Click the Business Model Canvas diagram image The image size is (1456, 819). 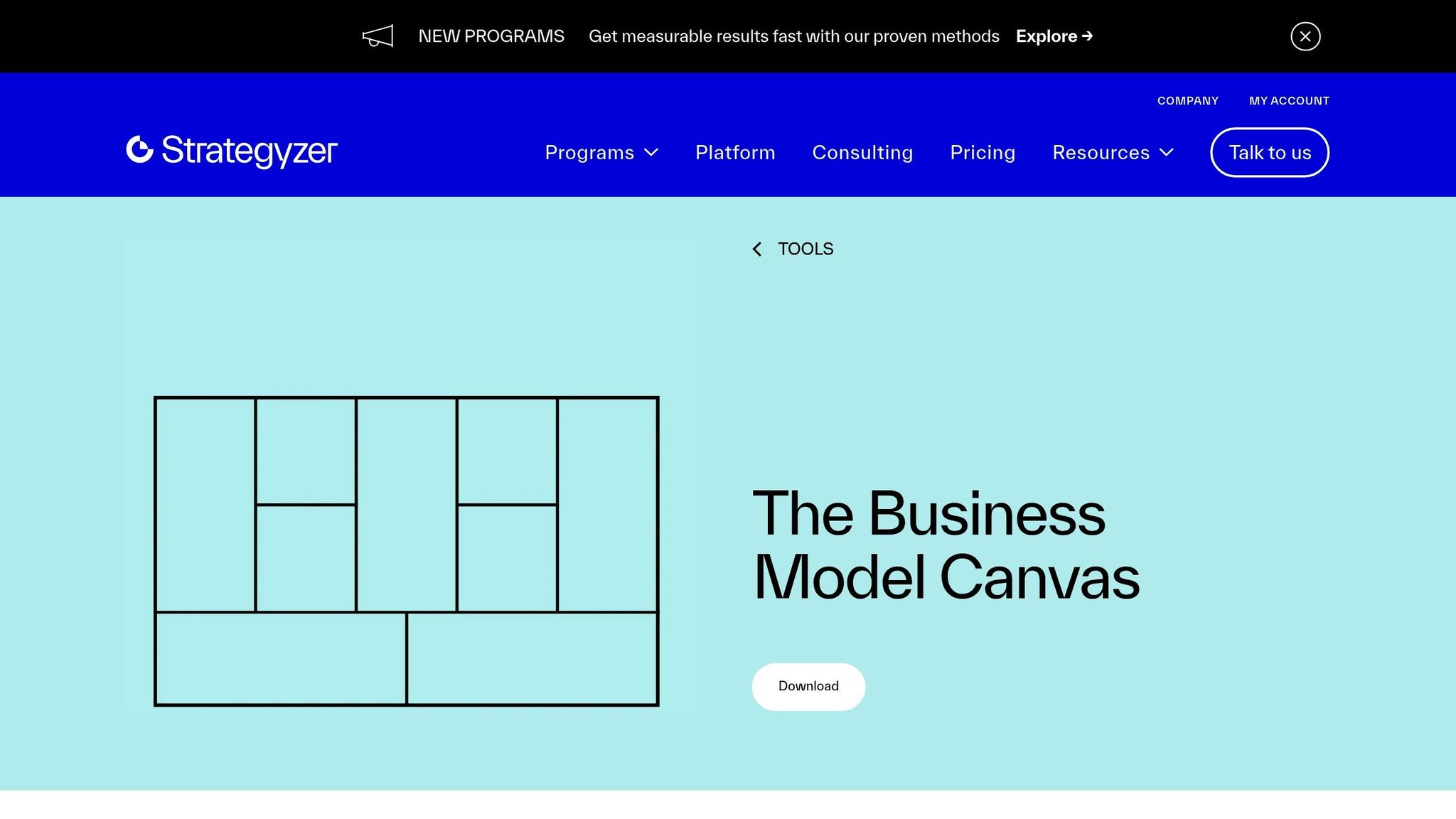coord(406,551)
